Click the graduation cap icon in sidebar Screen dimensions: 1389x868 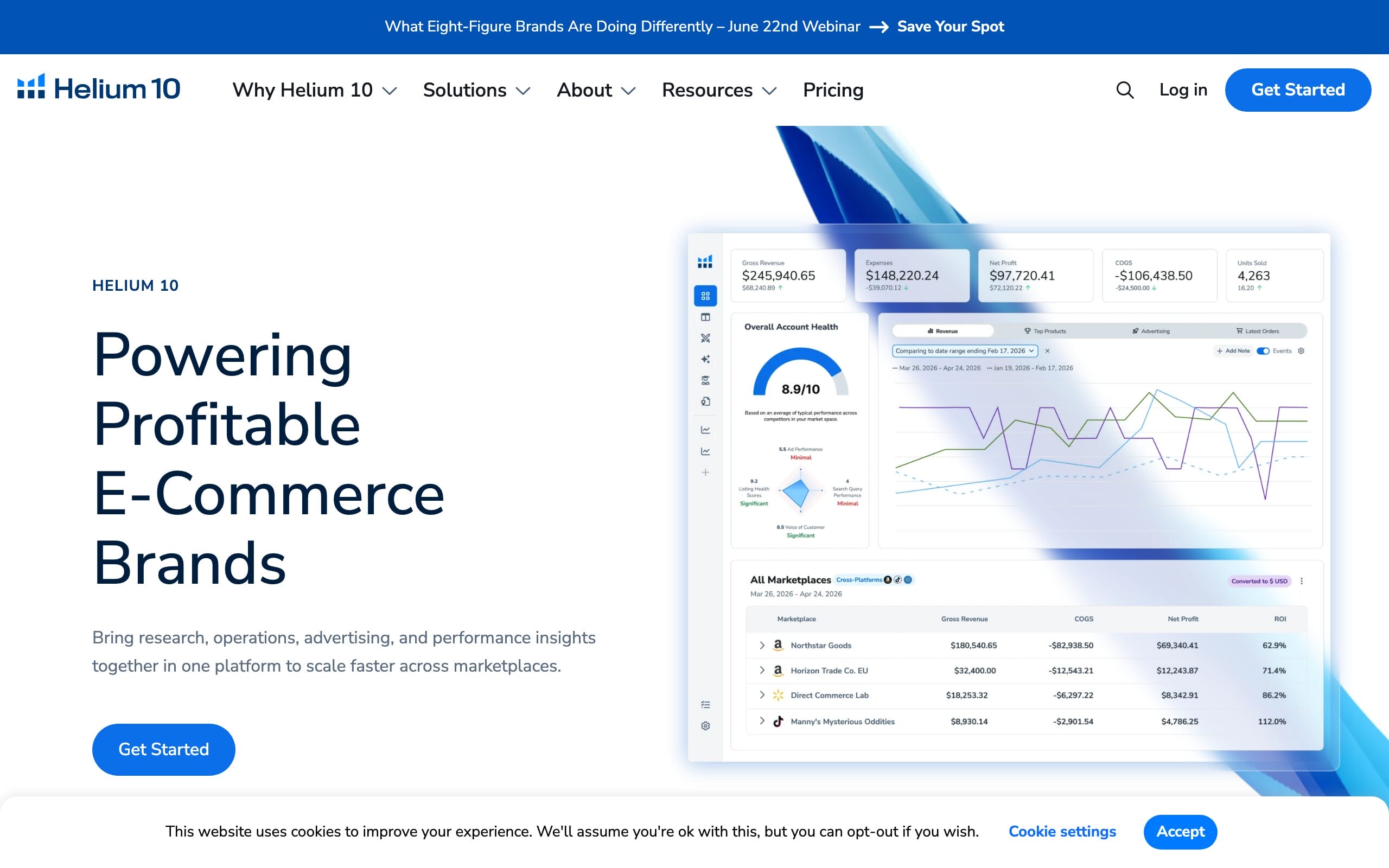pyautogui.click(x=705, y=380)
